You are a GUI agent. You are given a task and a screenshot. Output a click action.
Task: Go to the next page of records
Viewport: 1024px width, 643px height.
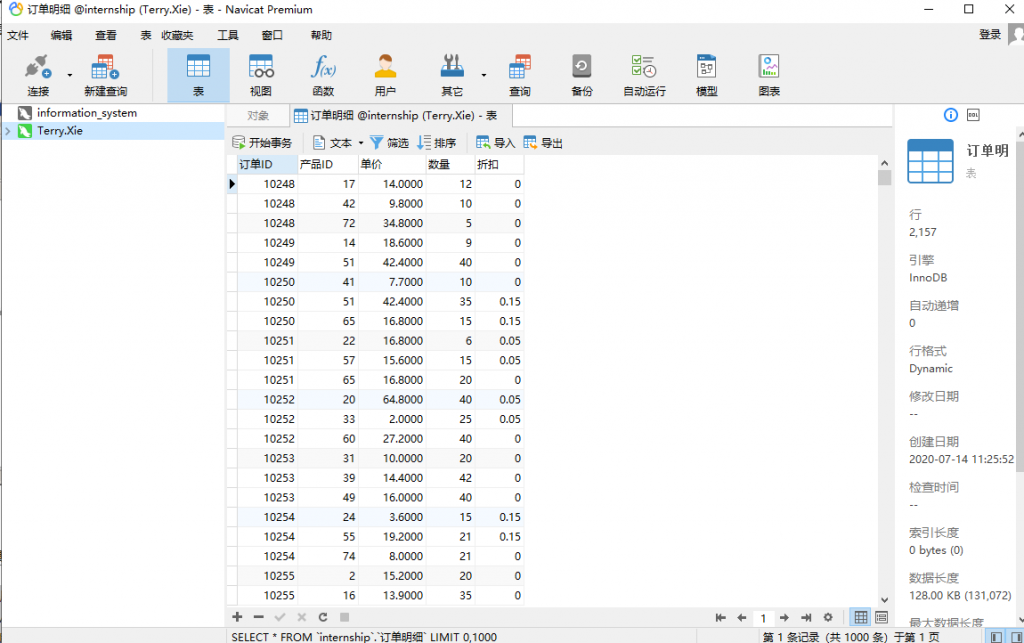[x=784, y=617]
